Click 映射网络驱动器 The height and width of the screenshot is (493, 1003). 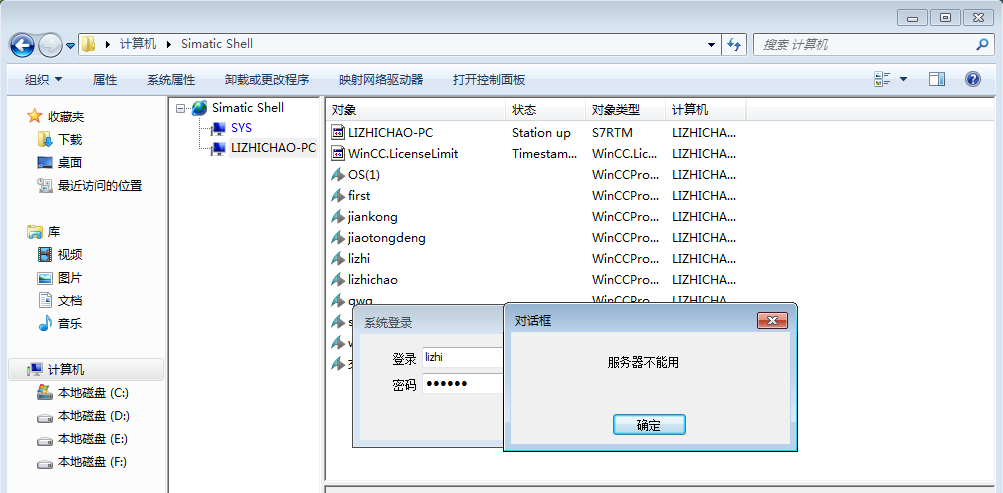click(381, 79)
